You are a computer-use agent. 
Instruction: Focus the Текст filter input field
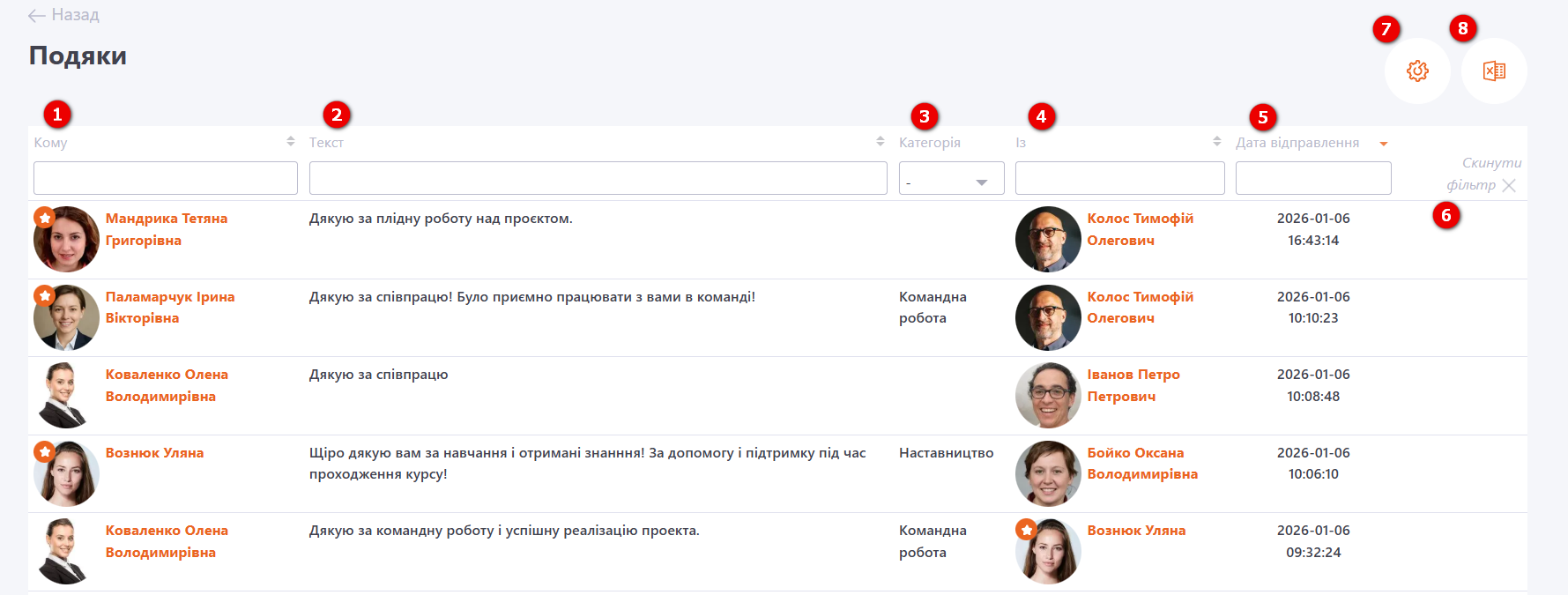[598, 178]
